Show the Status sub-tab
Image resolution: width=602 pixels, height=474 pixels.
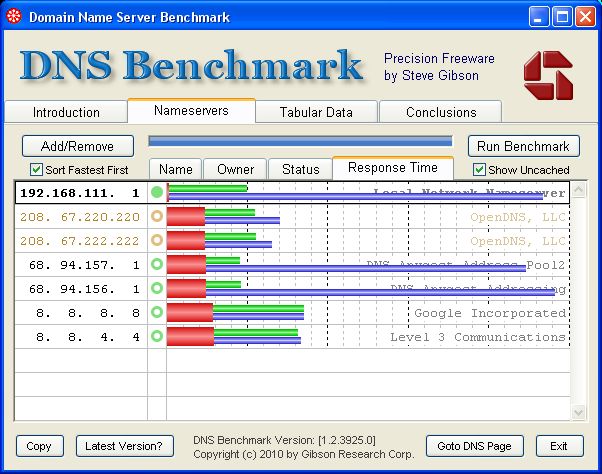coord(300,169)
